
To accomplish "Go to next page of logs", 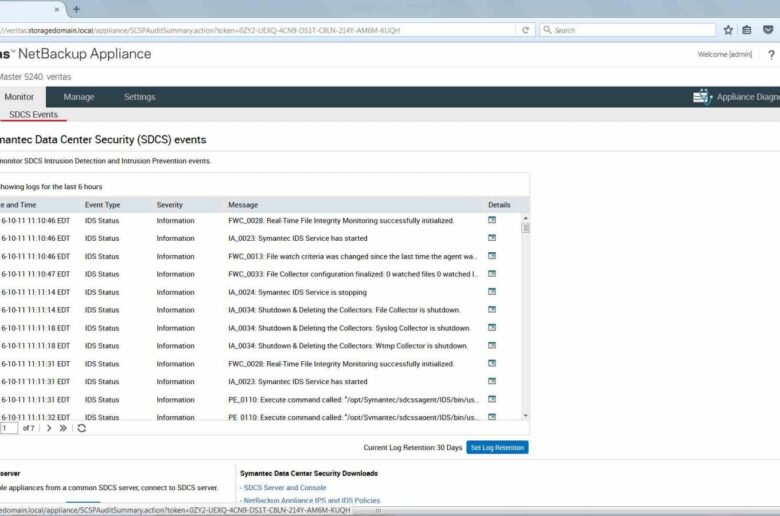I will [x=49, y=428].
